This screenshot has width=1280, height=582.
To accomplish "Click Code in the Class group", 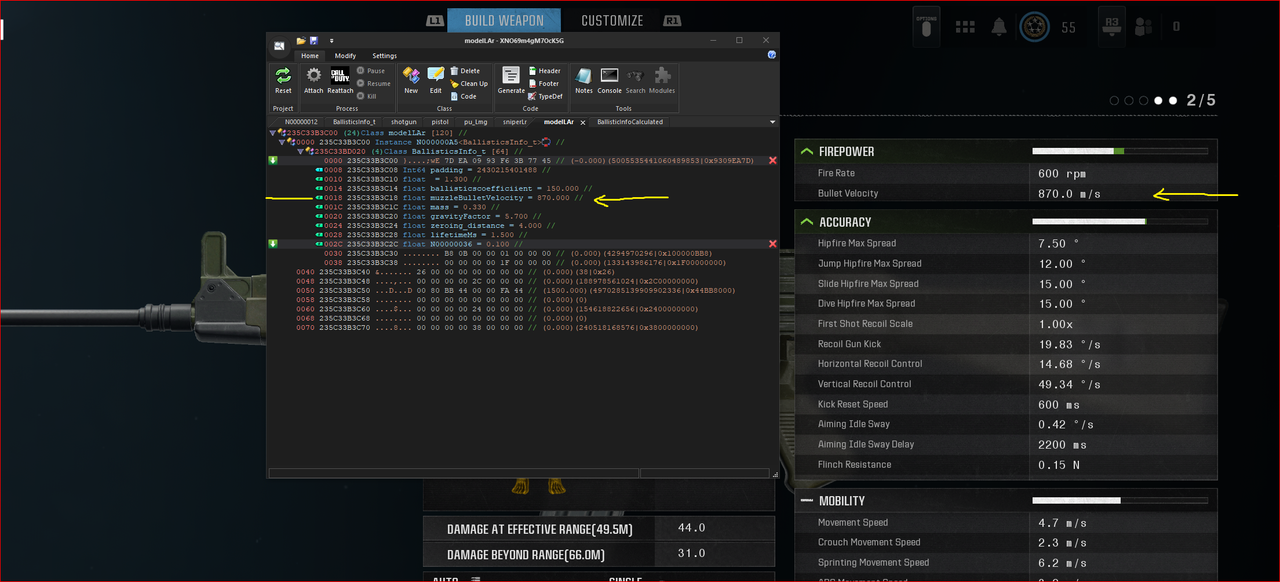I will [x=464, y=97].
